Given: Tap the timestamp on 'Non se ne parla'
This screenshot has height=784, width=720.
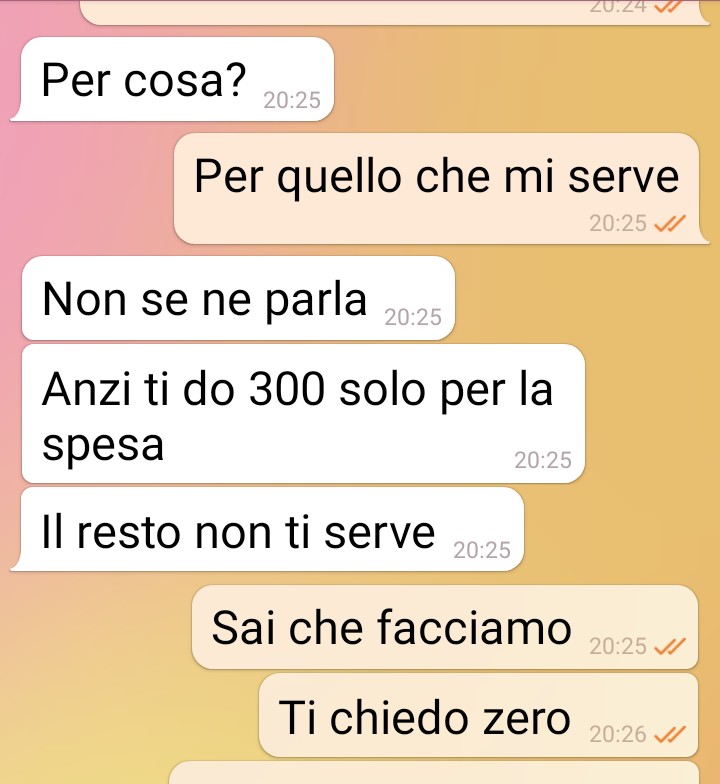Looking at the screenshot, I should [413, 317].
